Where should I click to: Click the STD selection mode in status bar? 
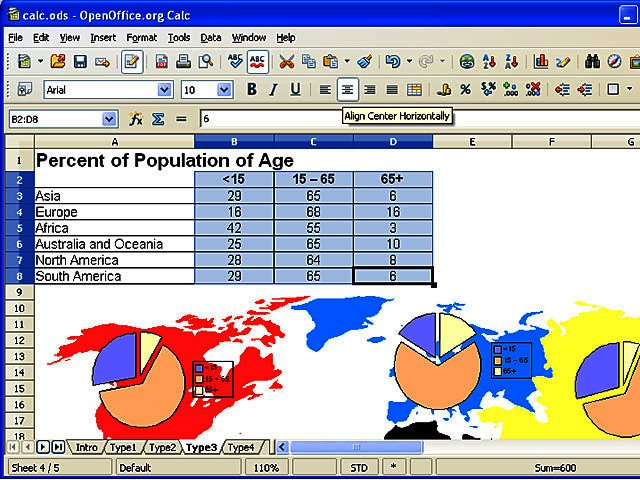click(358, 467)
